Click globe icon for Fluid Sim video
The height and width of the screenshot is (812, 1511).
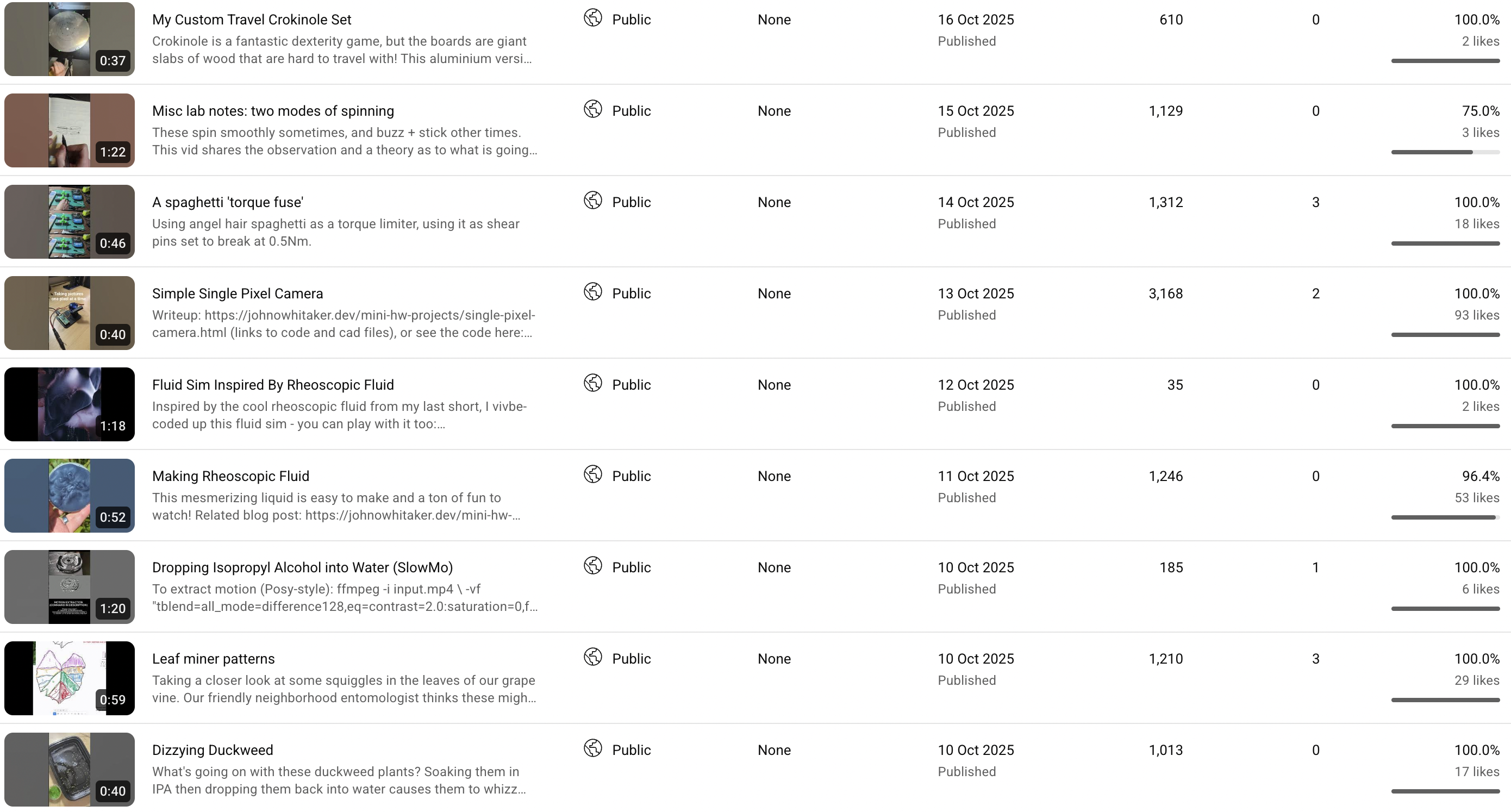pos(592,383)
